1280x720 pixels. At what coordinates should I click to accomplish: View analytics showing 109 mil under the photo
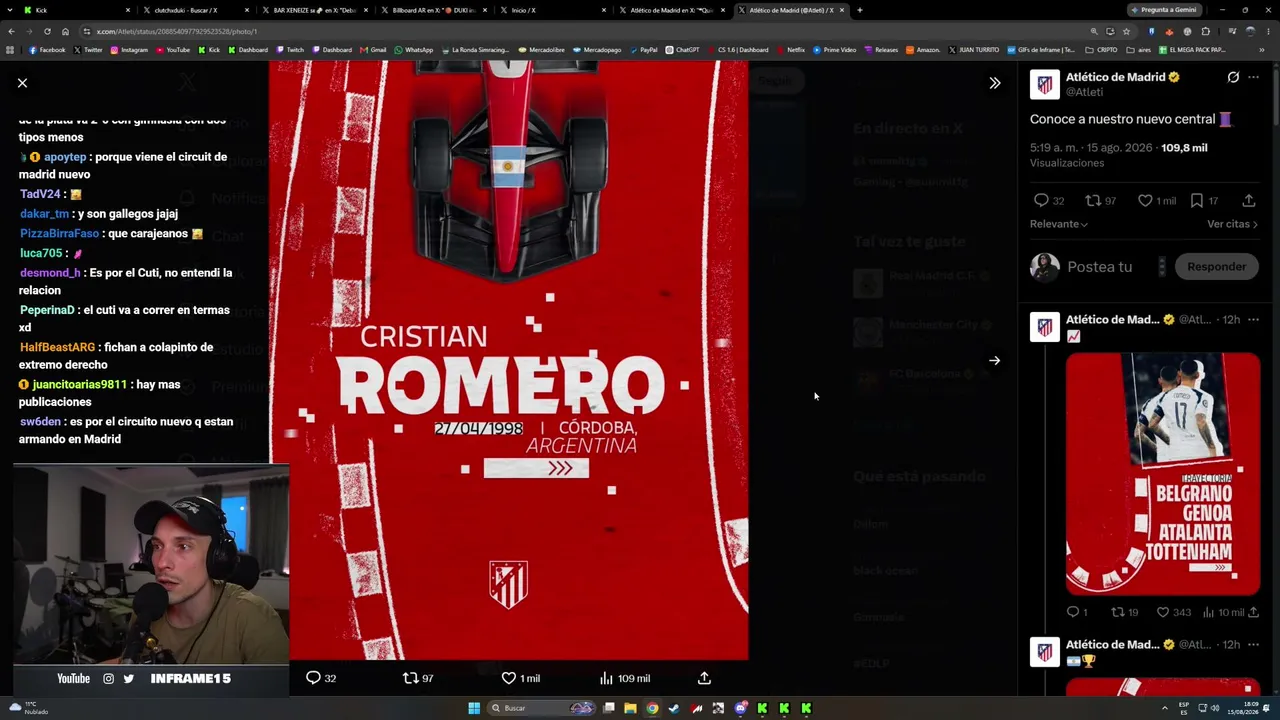point(625,678)
